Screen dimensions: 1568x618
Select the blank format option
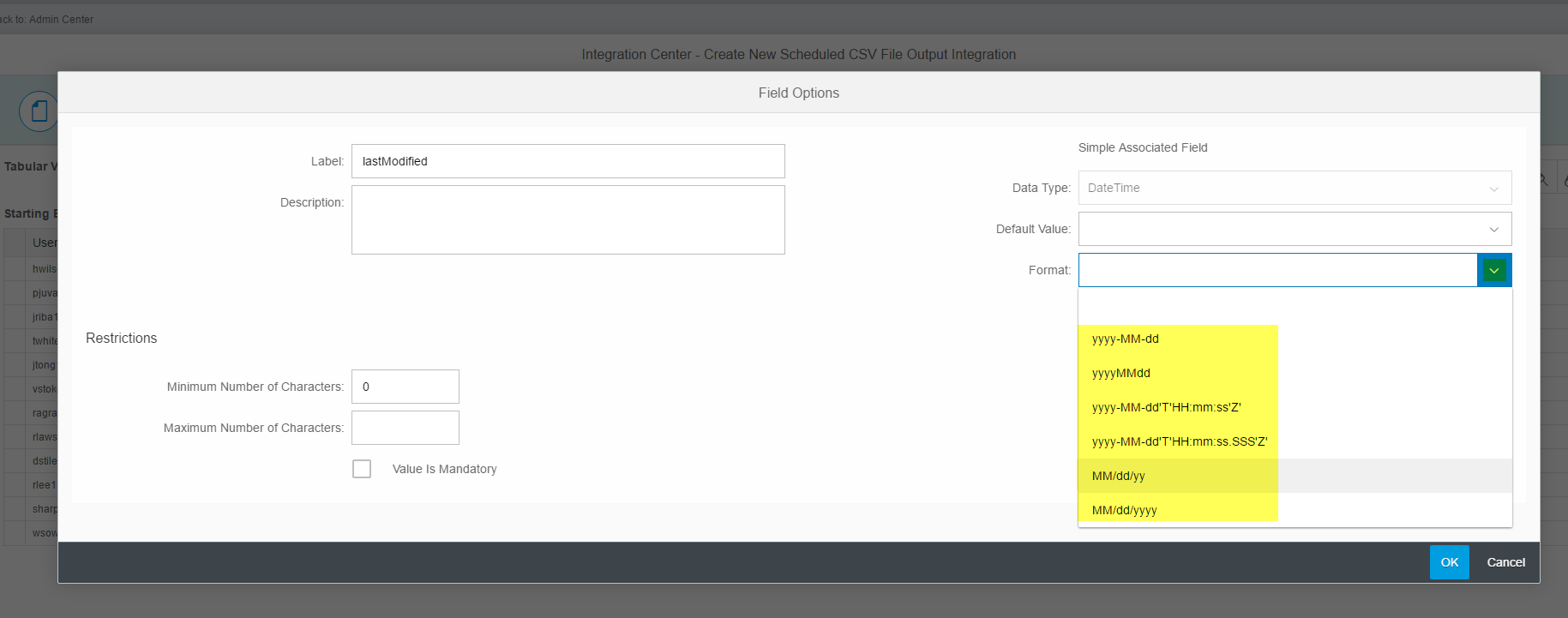1295,305
